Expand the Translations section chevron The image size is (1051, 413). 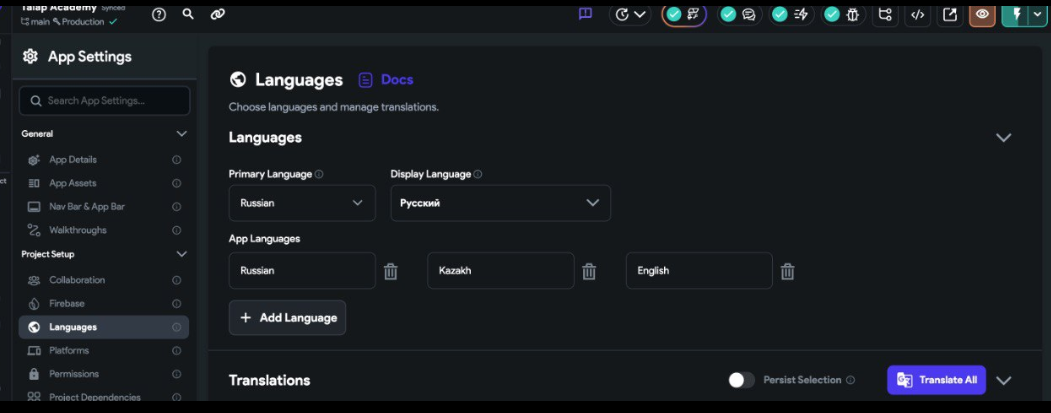(1003, 380)
